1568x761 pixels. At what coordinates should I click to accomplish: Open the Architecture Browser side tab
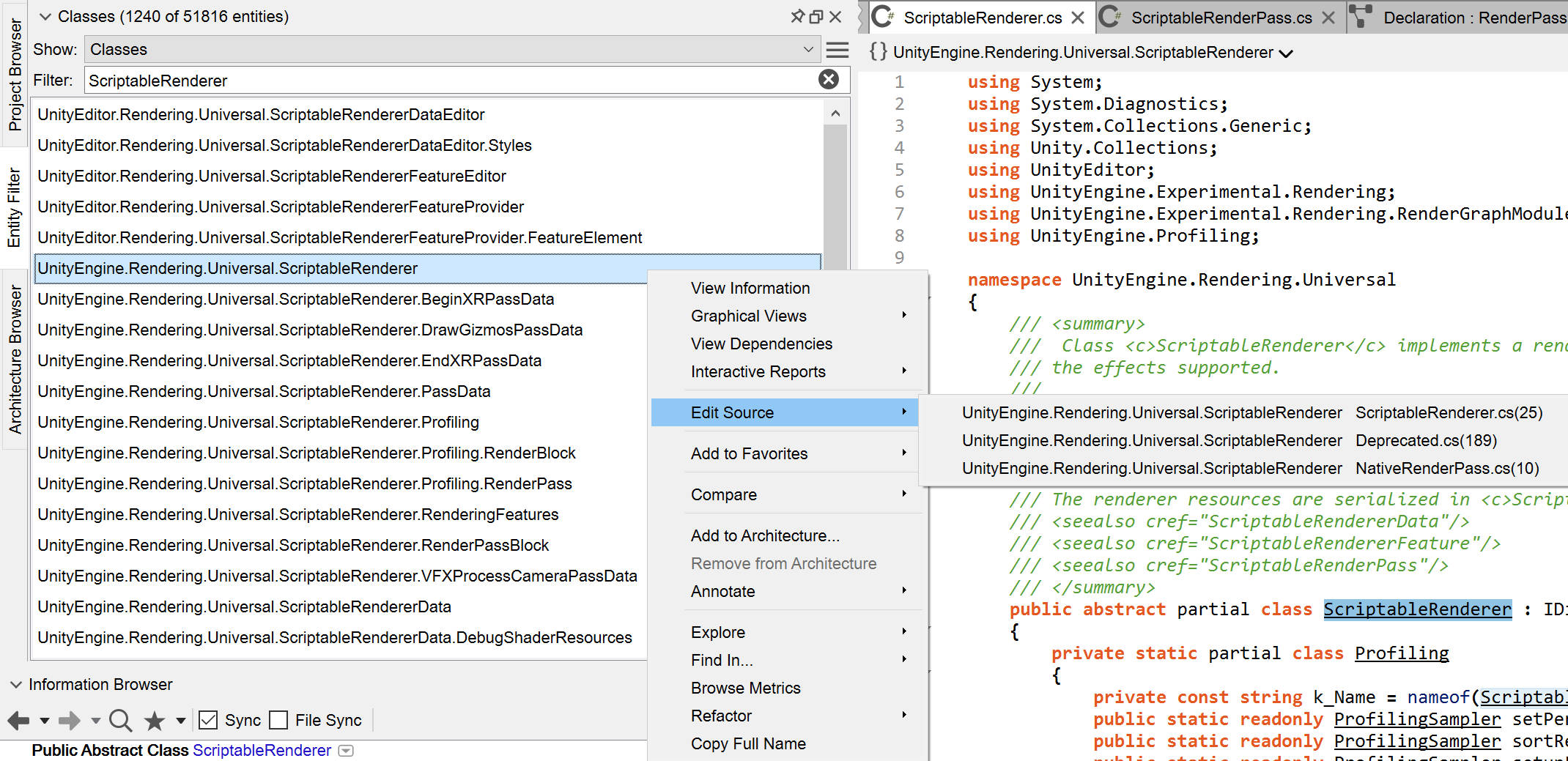14,359
